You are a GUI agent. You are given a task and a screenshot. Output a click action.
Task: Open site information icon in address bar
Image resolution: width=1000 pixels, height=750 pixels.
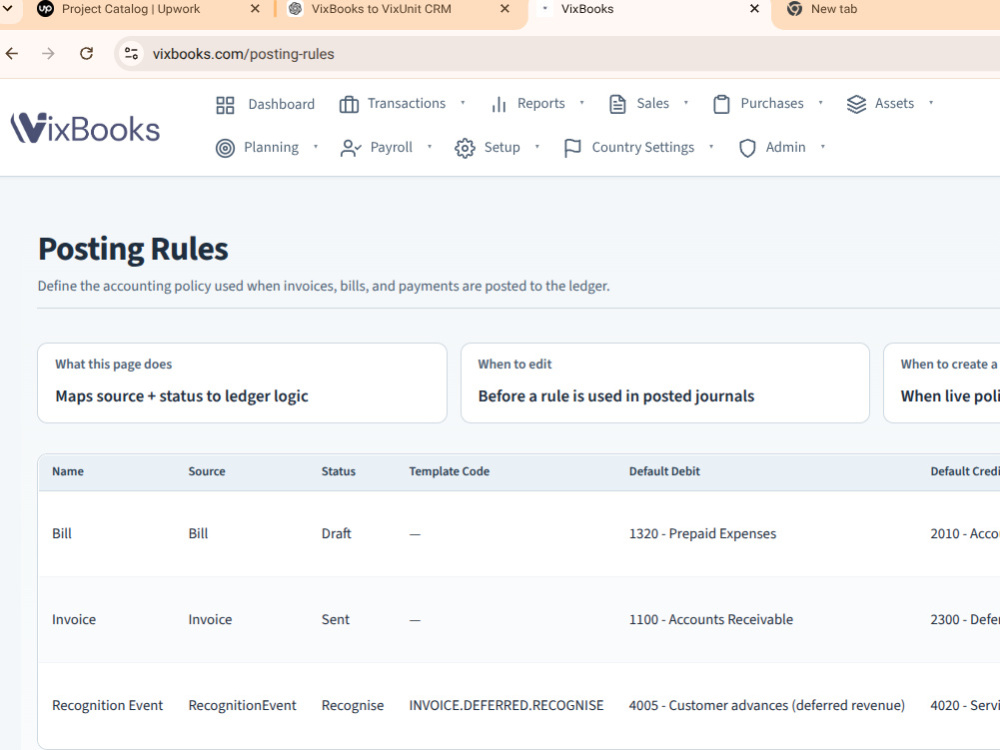tap(131, 54)
